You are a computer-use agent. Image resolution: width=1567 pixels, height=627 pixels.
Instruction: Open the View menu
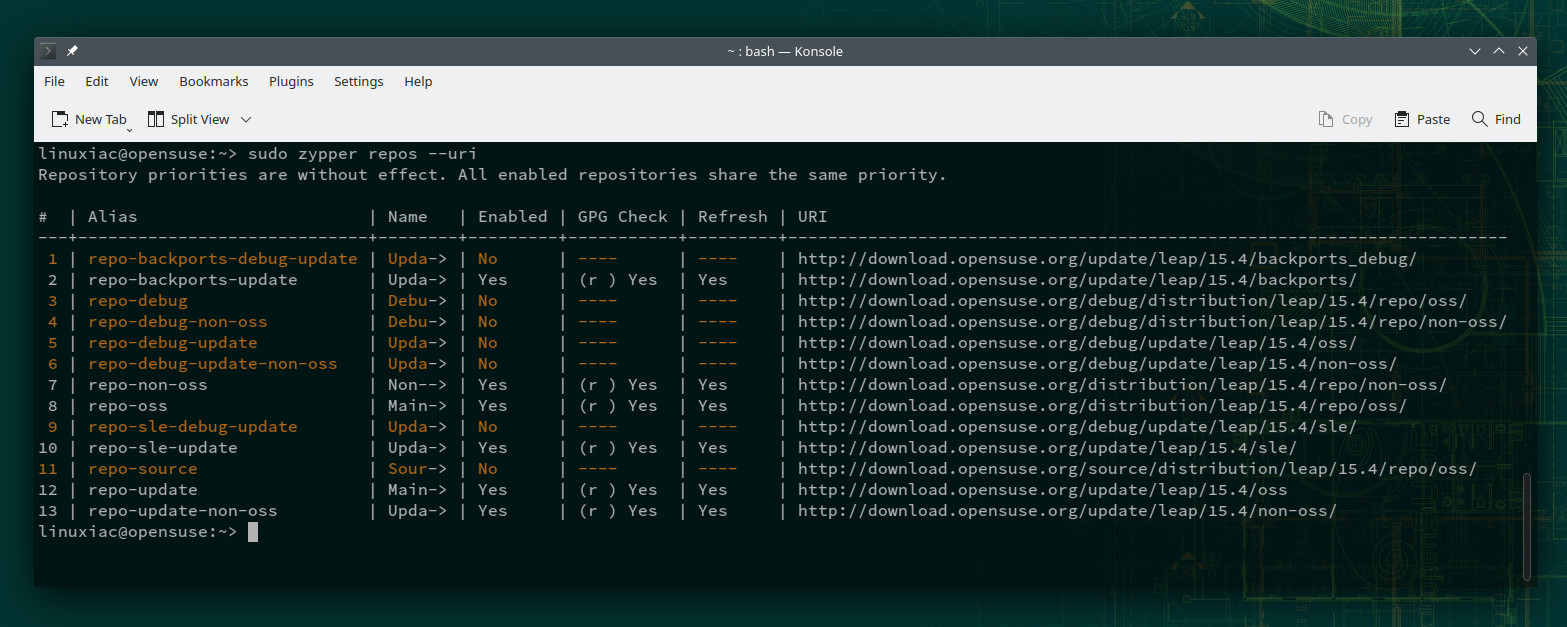tap(144, 81)
